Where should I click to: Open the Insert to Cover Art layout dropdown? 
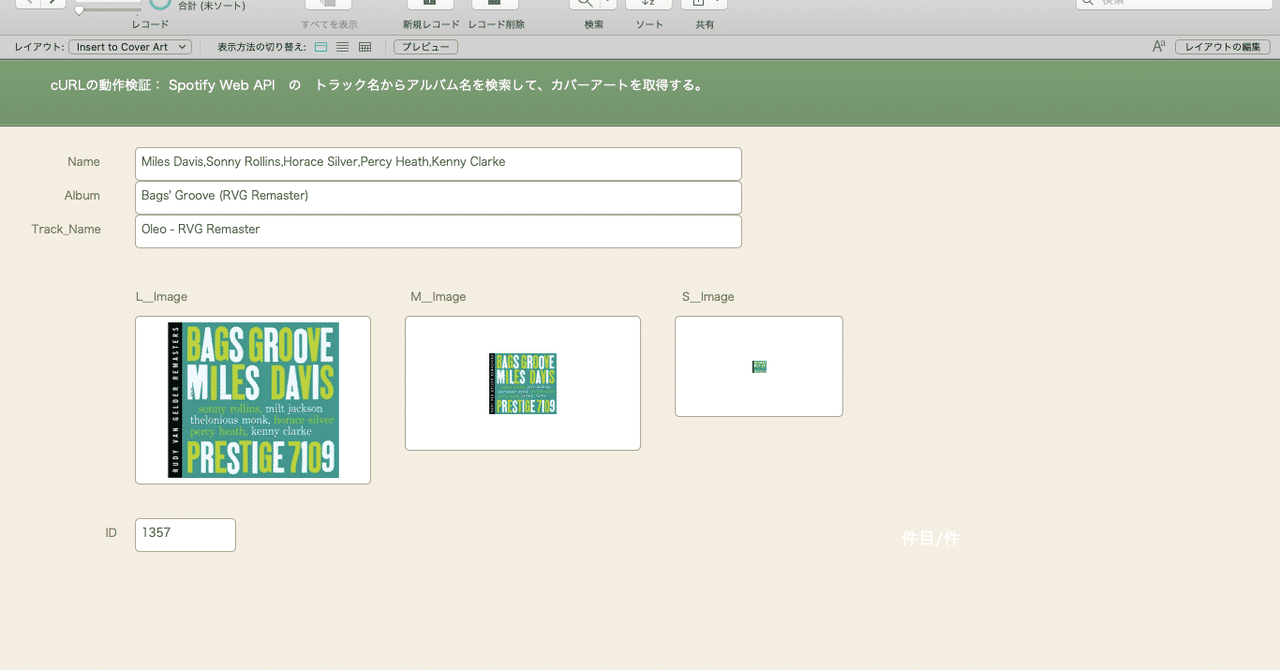(x=130, y=47)
